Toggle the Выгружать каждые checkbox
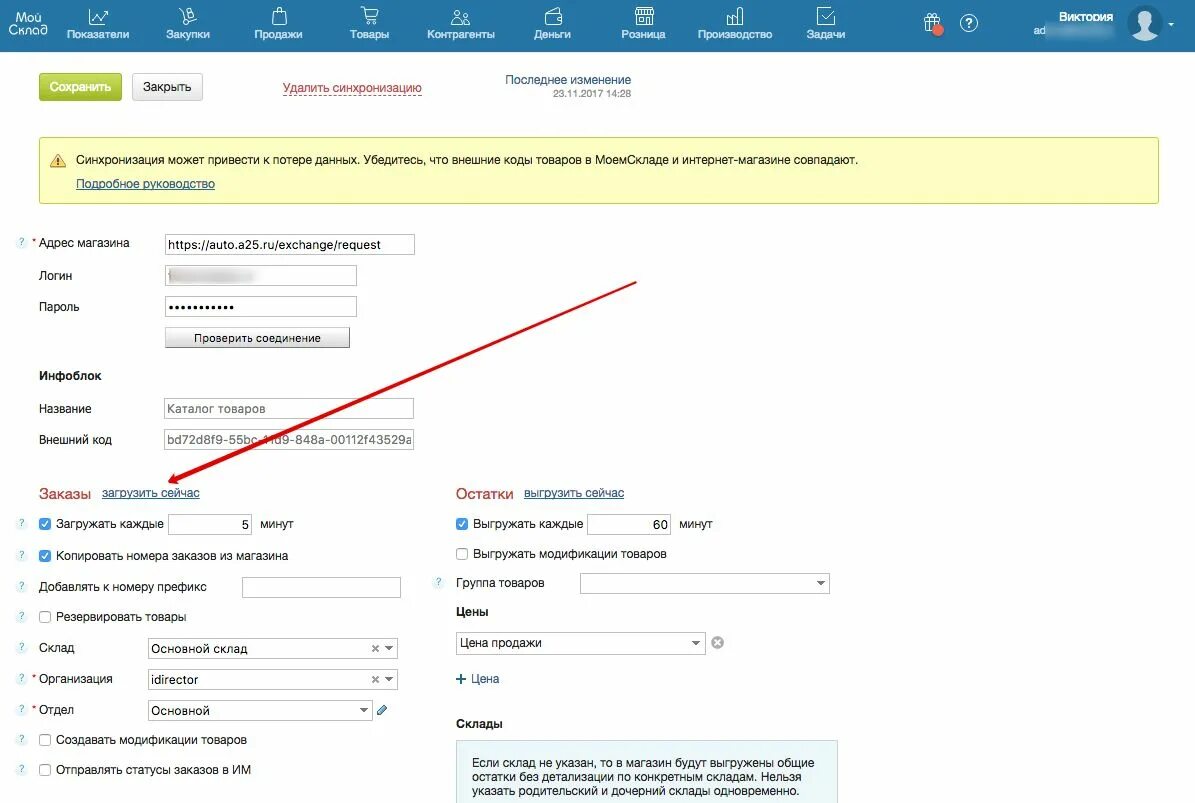This screenshot has height=803, width=1195. click(x=462, y=524)
